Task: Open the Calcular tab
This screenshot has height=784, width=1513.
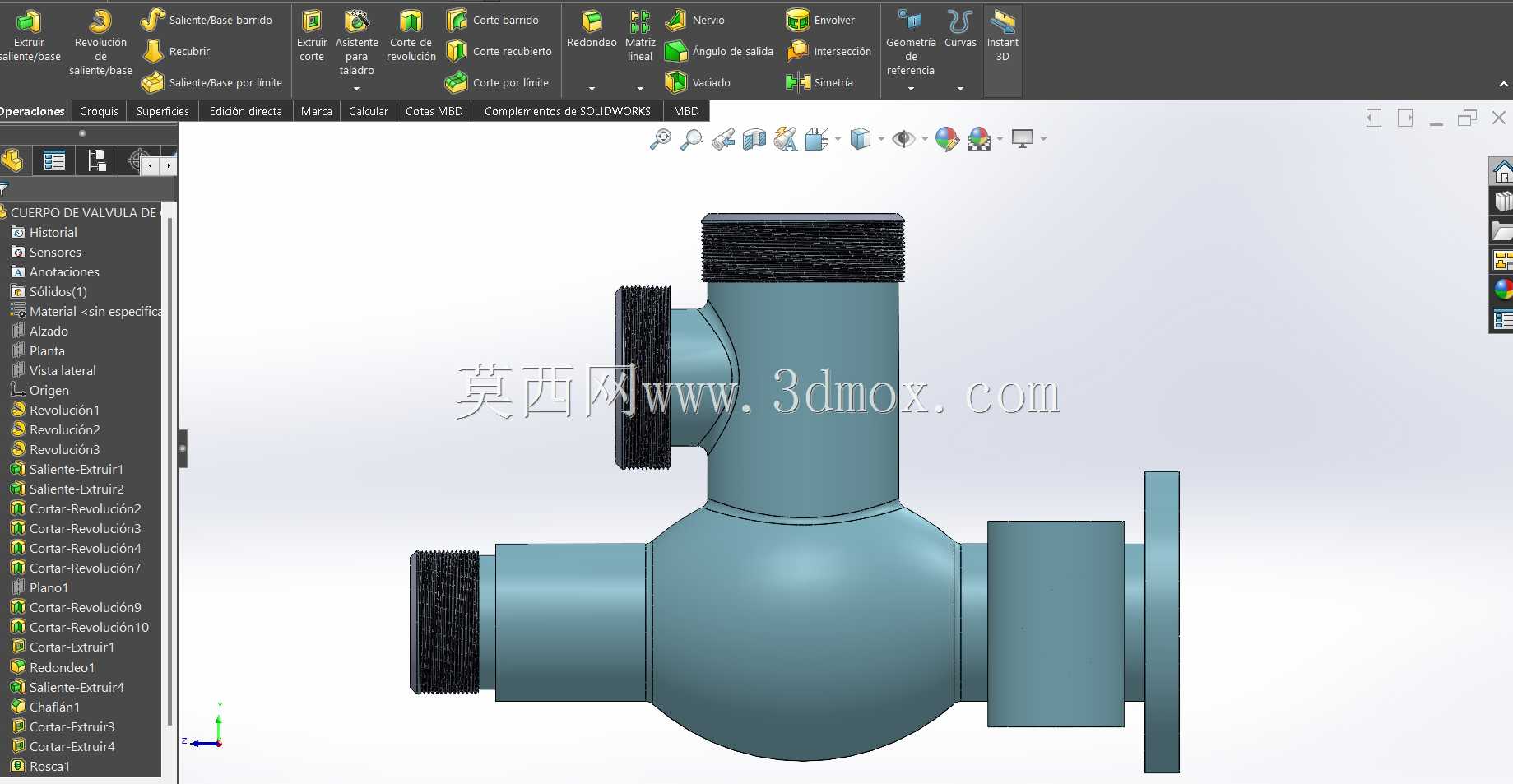Action: (x=368, y=111)
